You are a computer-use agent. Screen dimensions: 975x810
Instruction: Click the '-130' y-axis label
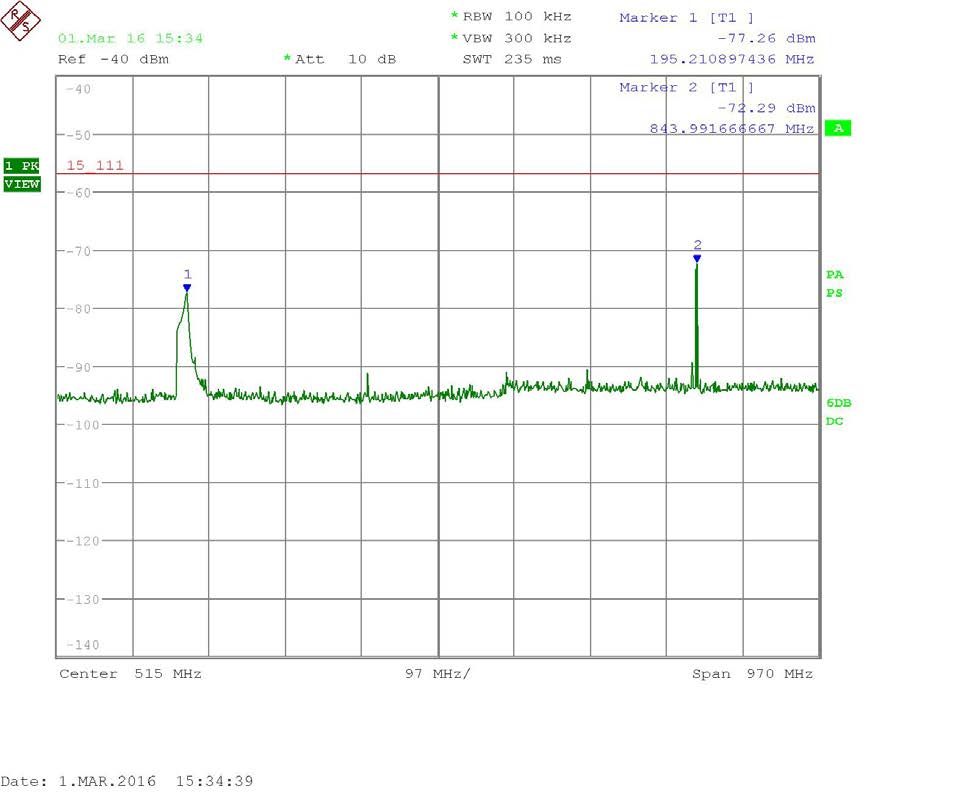click(x=82, y=600)
